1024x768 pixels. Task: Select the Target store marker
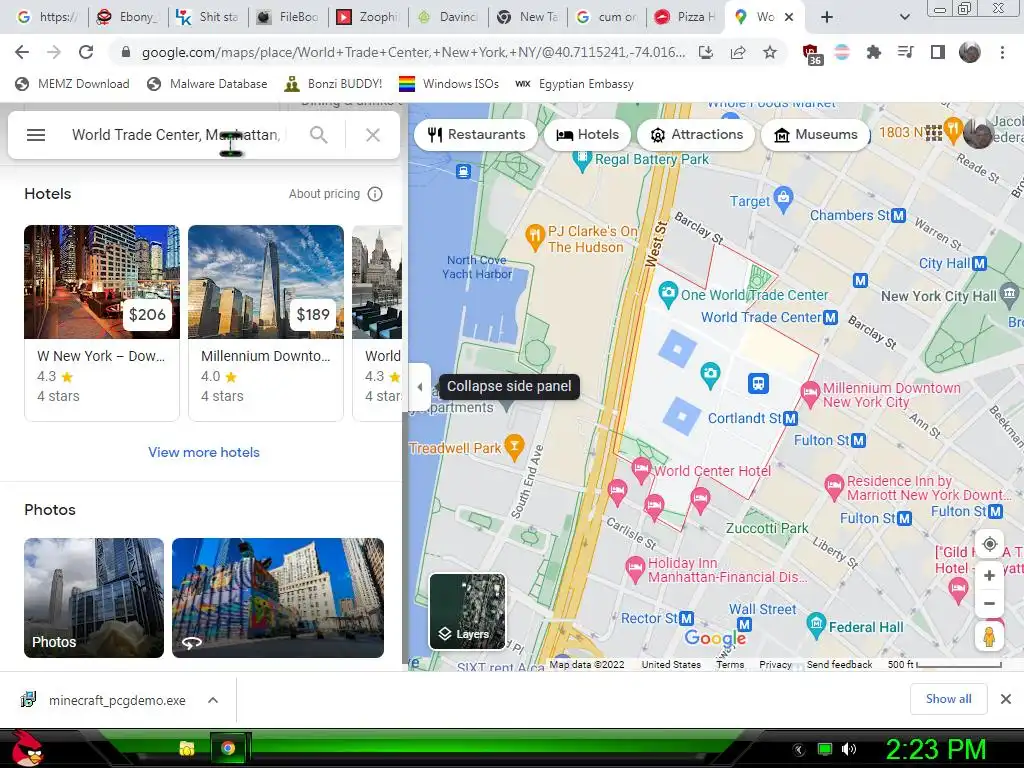(783, 198)
